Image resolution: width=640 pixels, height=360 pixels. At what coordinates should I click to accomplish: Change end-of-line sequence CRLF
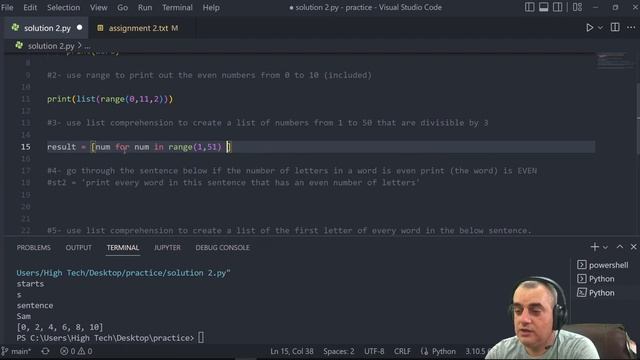(402, 351)
